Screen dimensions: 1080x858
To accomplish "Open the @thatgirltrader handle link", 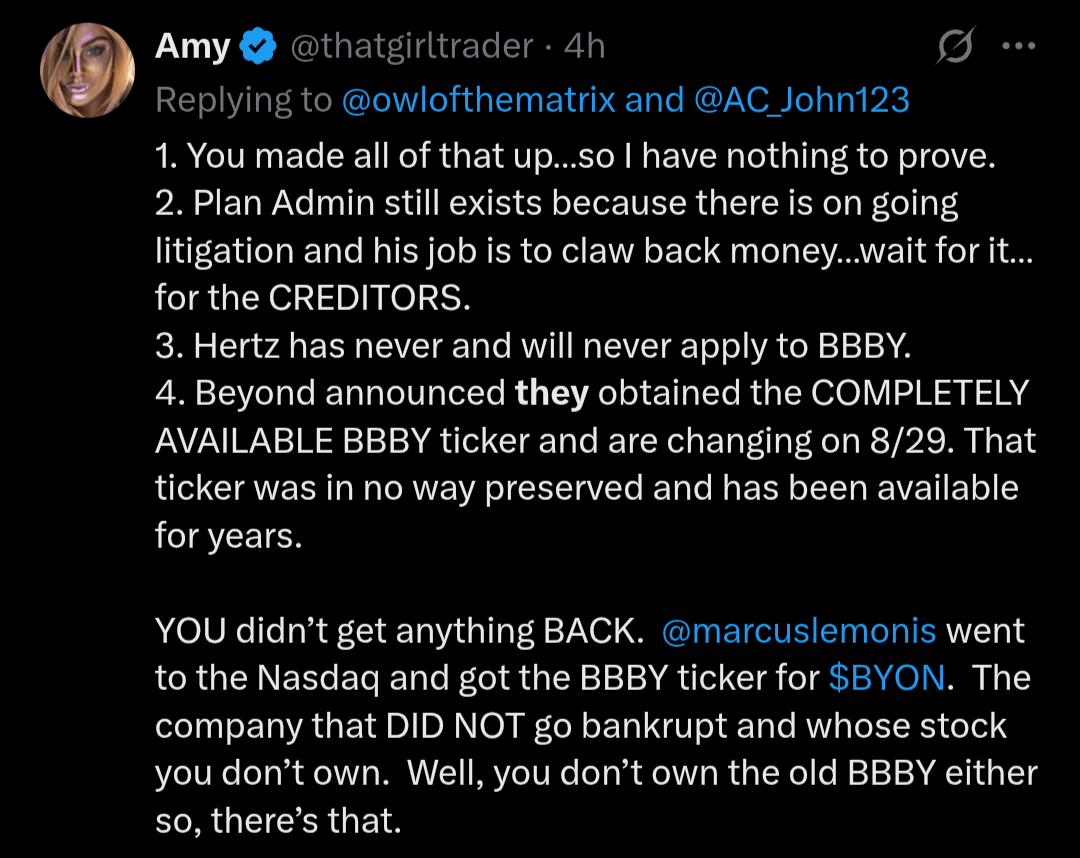I will 411,46.
